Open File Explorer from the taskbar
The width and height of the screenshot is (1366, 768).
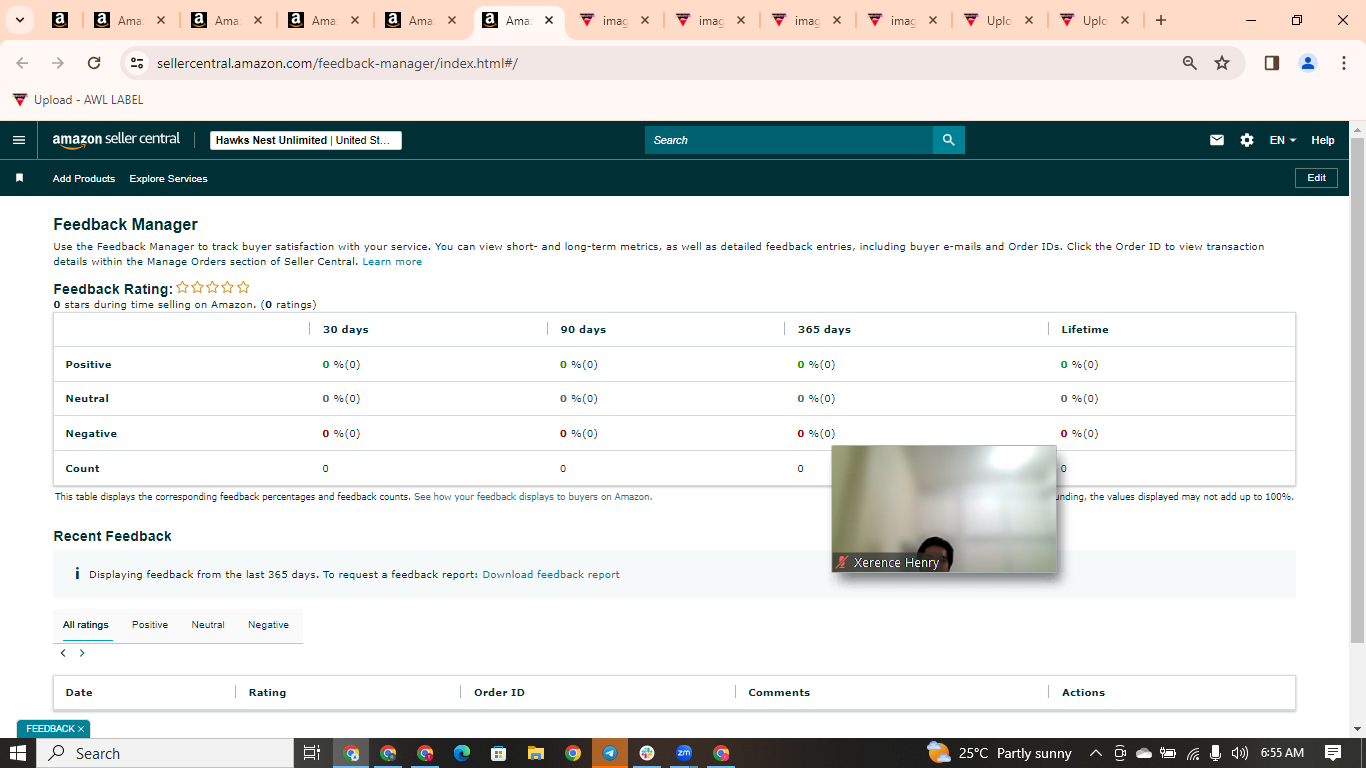[x=535, y=753]
